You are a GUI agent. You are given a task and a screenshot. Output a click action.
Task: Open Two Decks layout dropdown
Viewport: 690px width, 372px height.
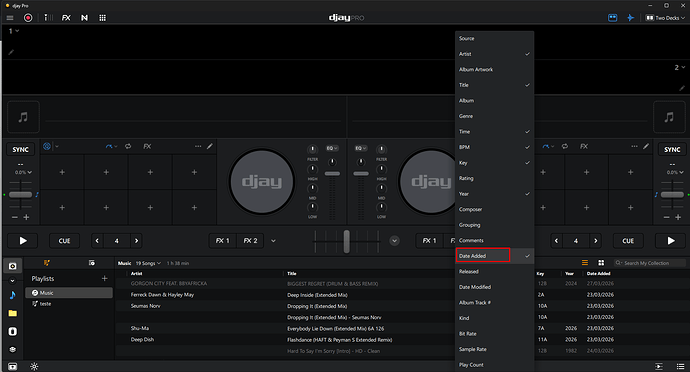click(x=665, y=18)
